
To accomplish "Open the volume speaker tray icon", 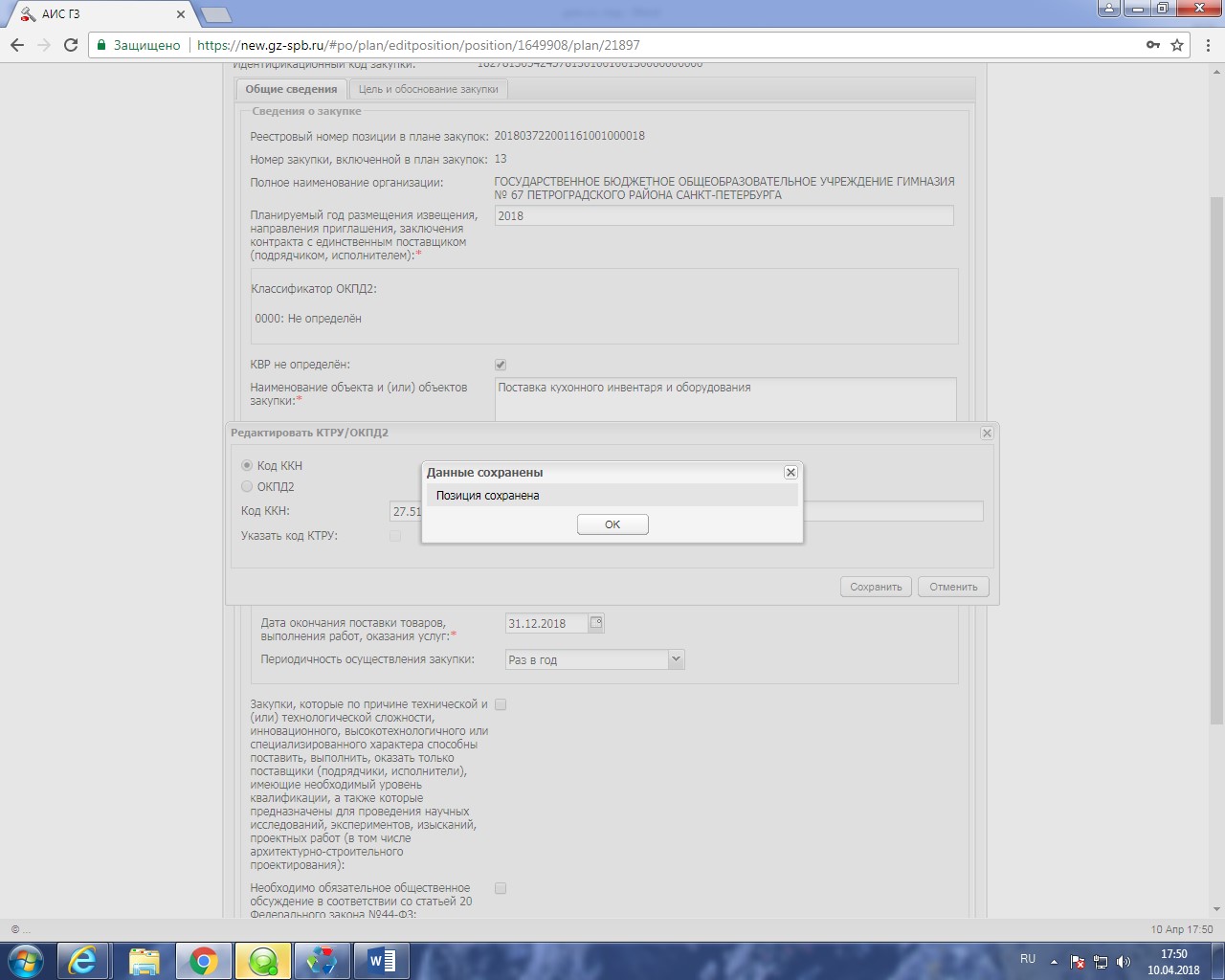I will [1124, 962].
